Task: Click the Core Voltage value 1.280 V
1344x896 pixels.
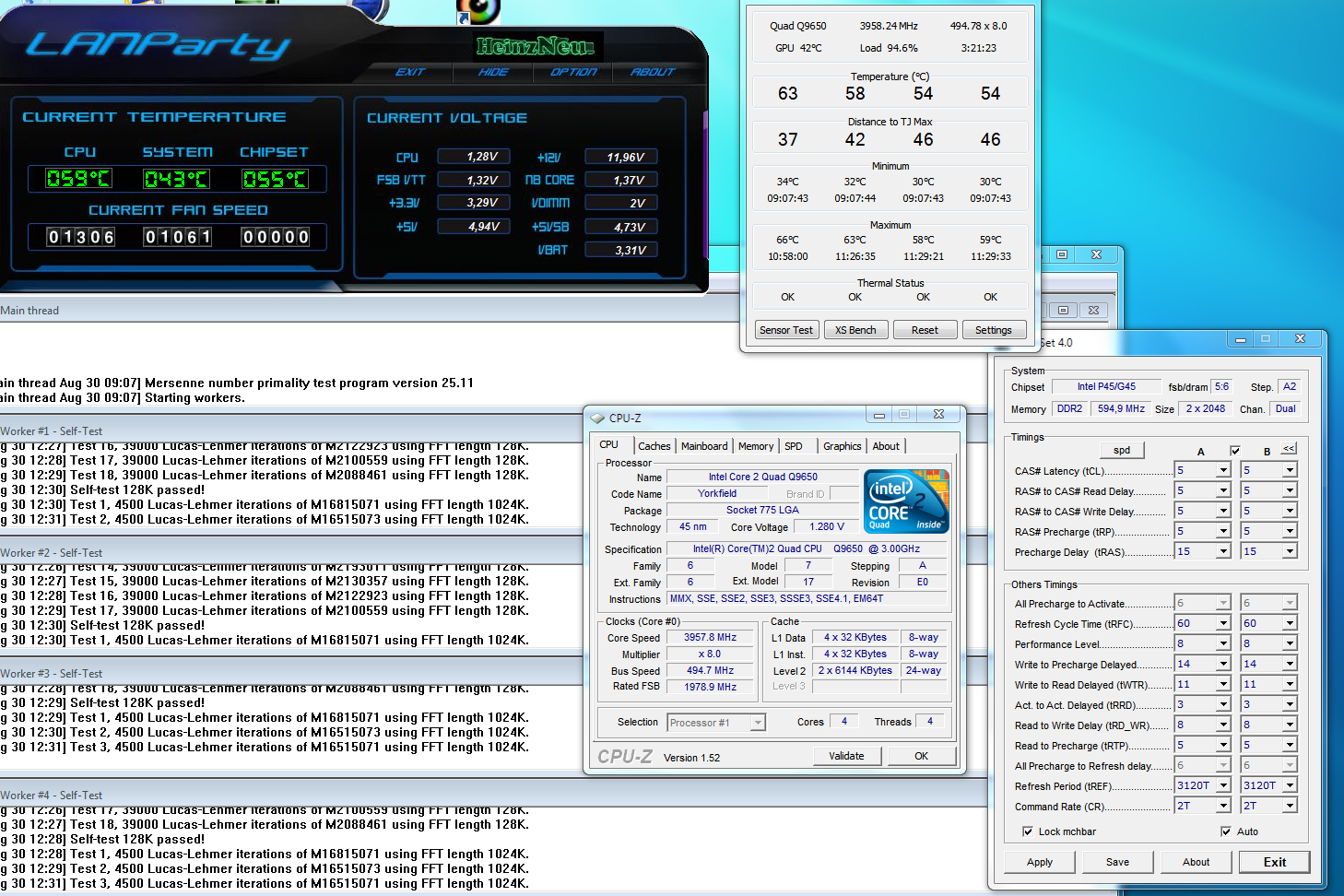Action: (827, 527)
